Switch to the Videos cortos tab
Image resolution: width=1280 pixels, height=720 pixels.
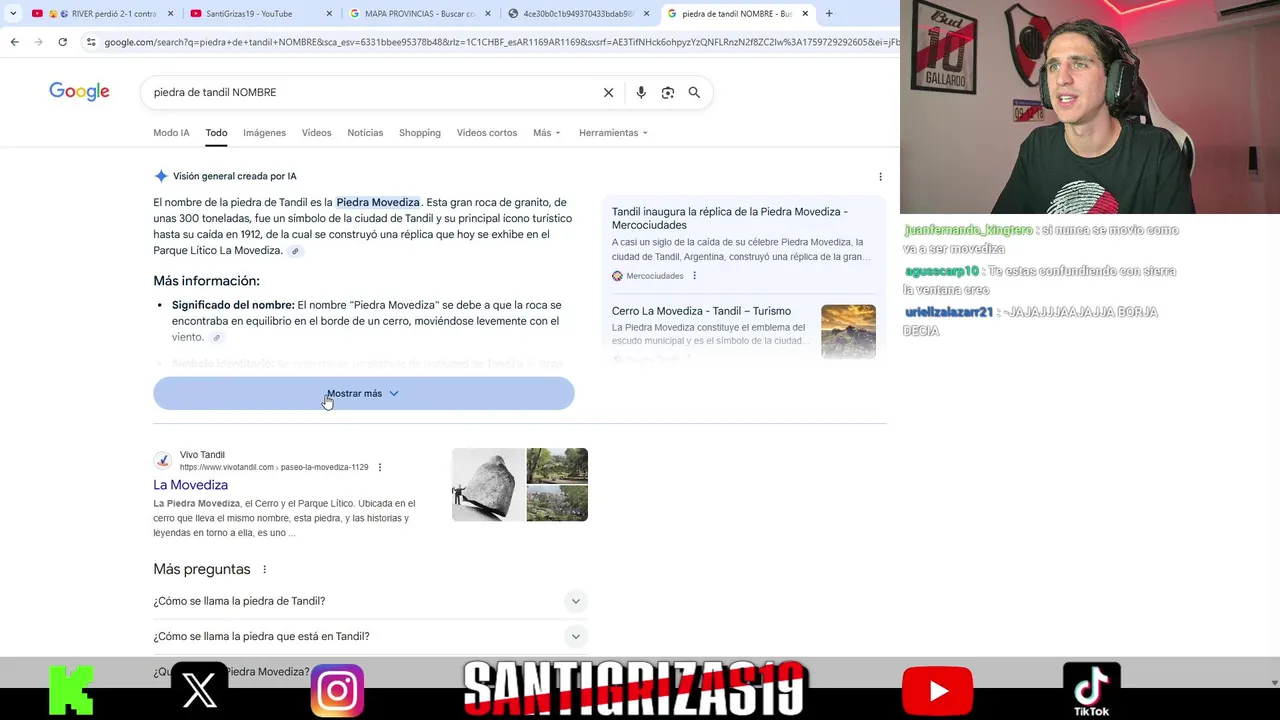(487, 133)
